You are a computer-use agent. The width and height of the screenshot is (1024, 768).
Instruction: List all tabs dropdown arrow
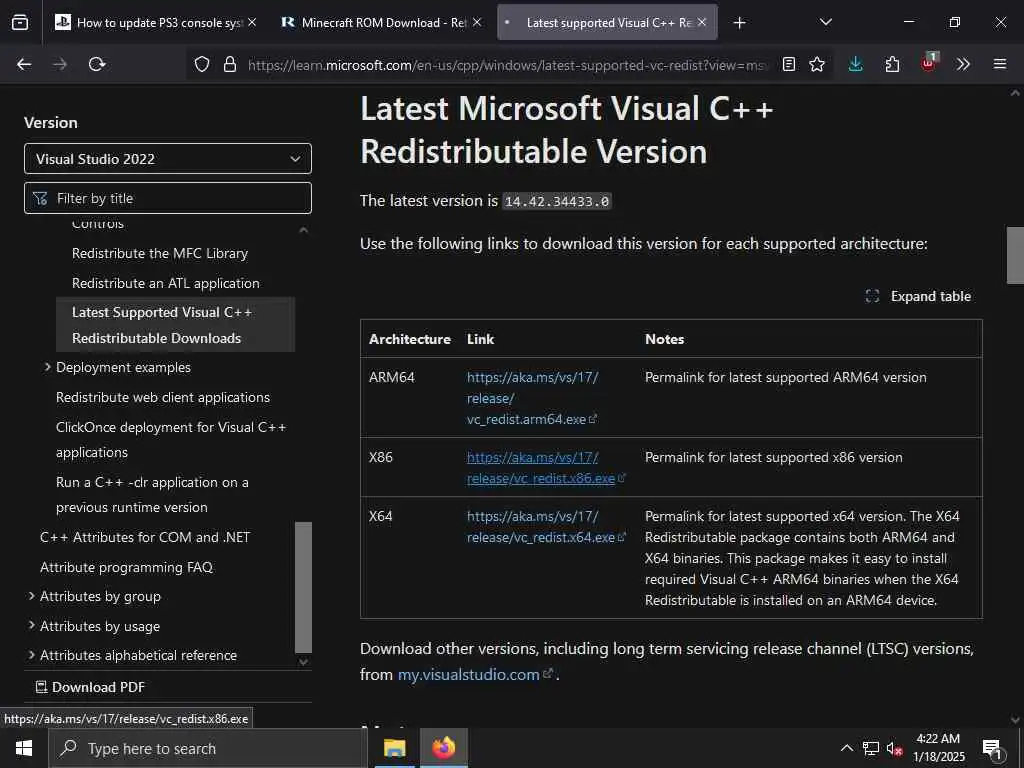(x=825, y=22)
